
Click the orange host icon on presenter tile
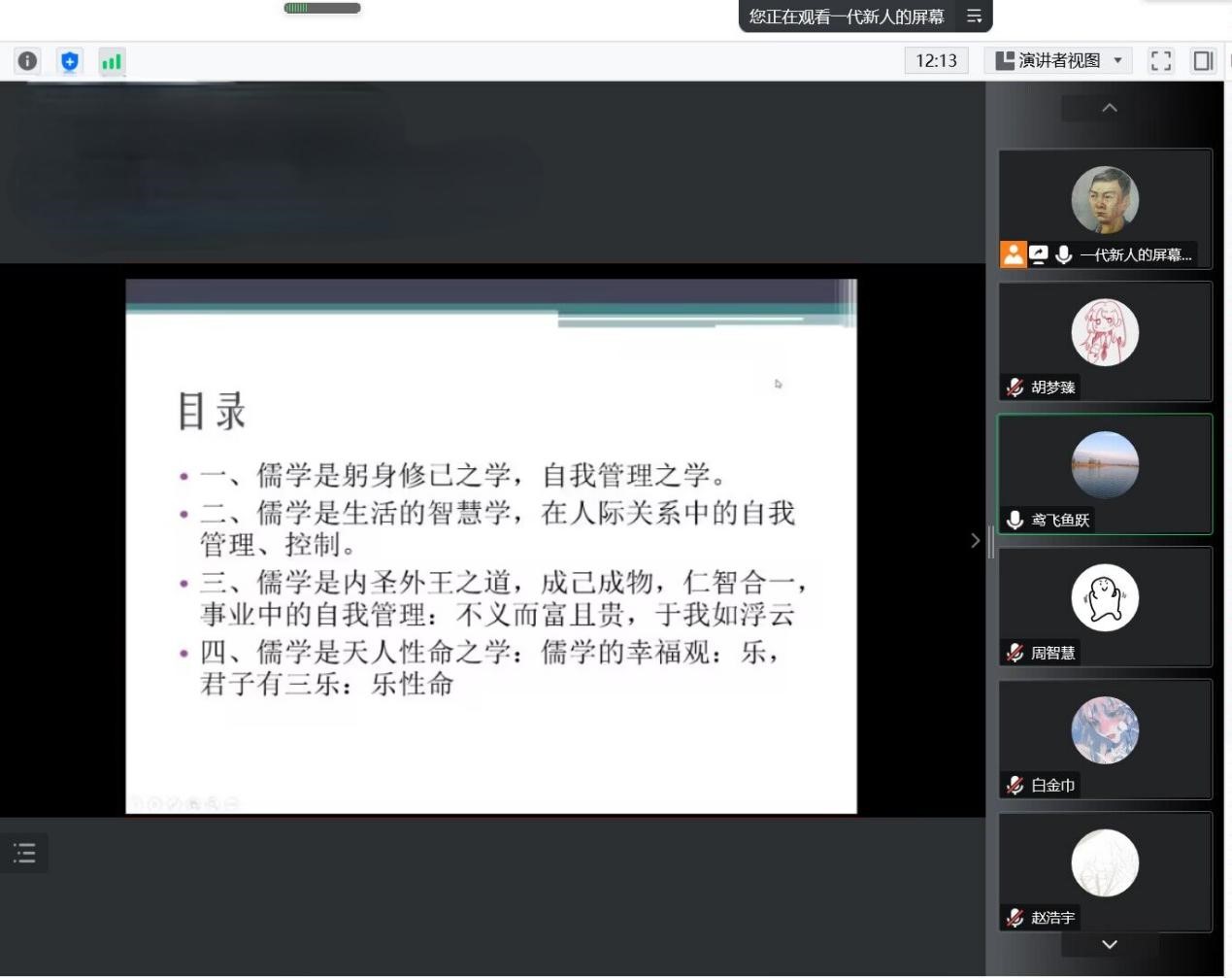[1013, 254]
